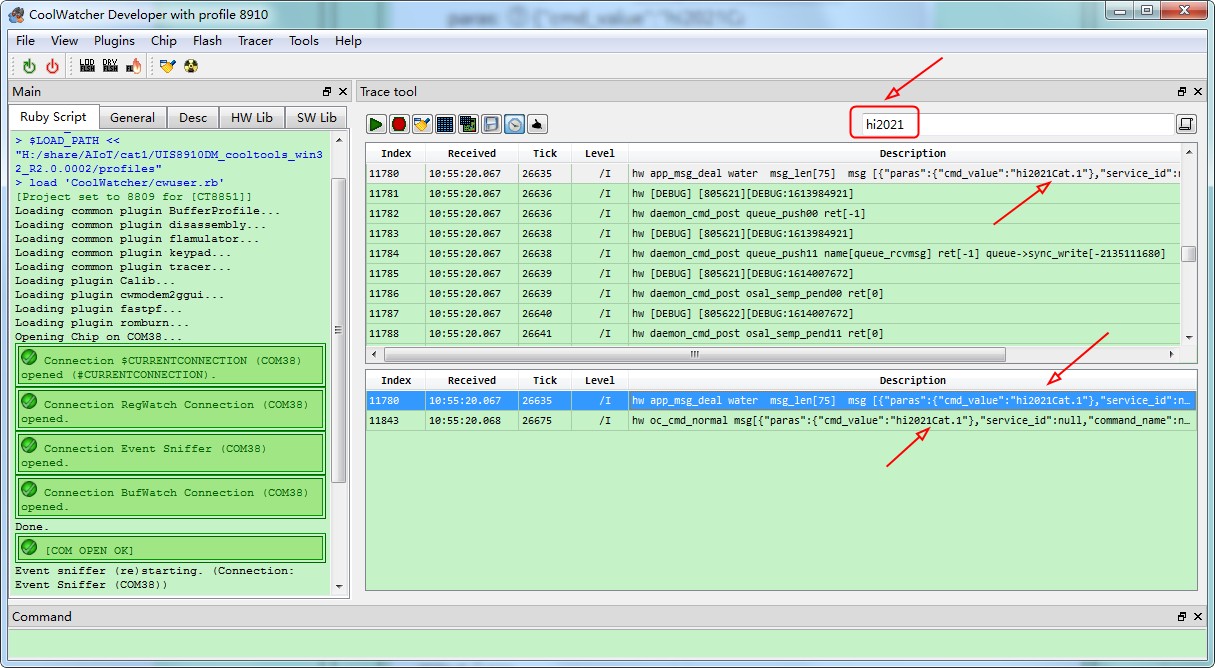Click the main toolbar broom clear icon
The height and width of the screenshot is (668, 1215).
[167, 66]
